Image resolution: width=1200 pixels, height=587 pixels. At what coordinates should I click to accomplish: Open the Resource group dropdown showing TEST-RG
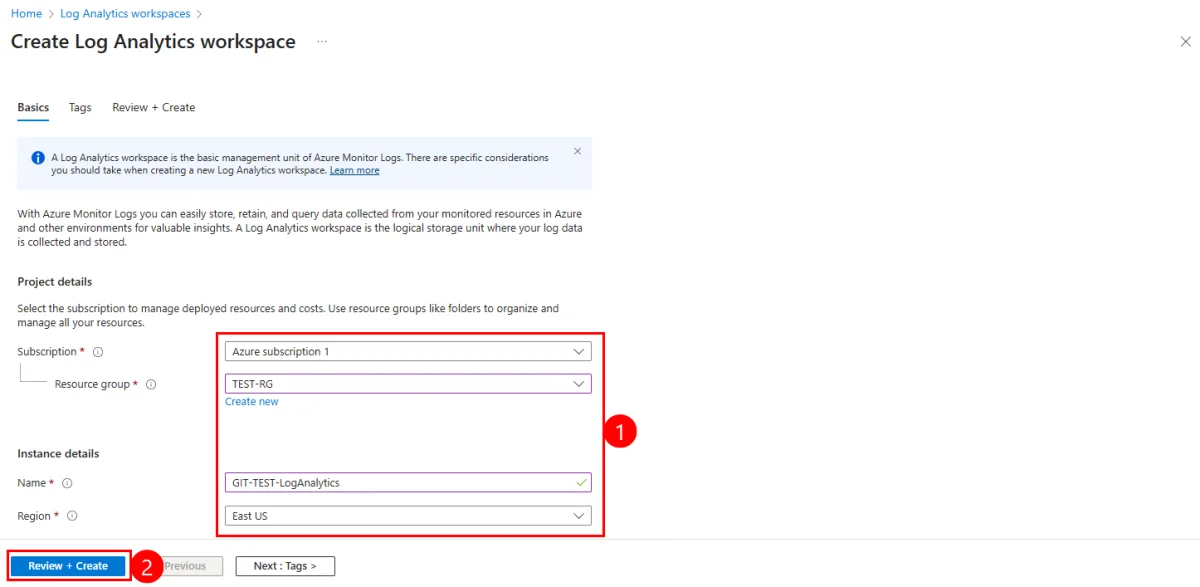point(408,384)
